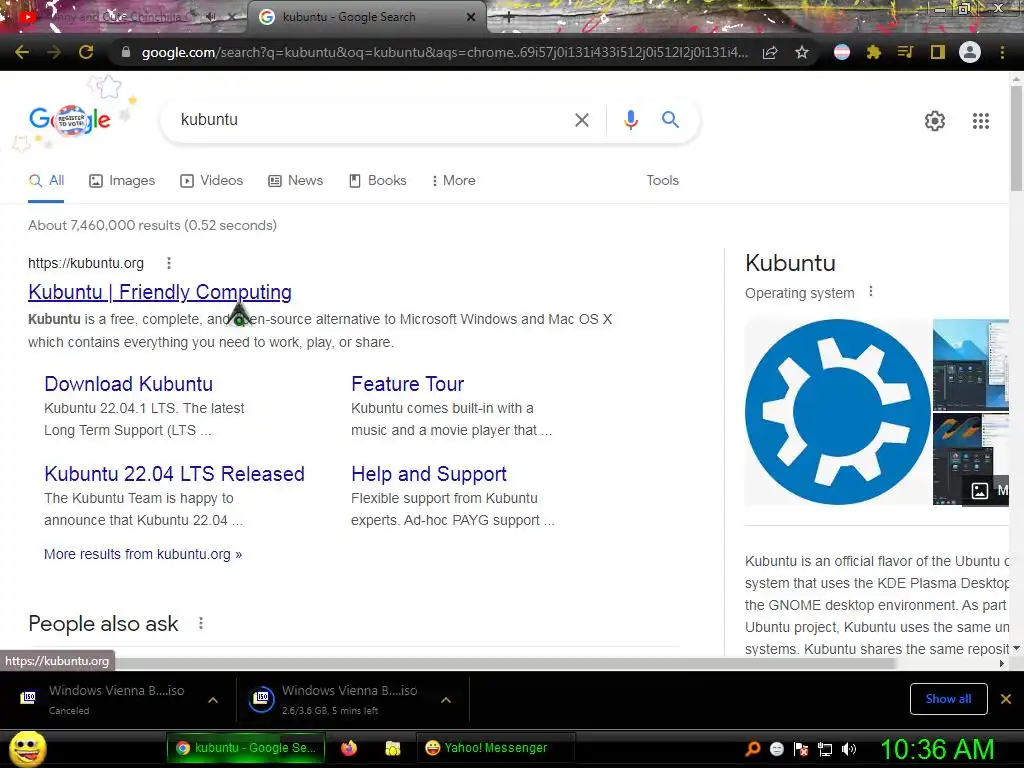Click the share this page icon
This screenshot has height=768, width=1024.
click(x=770, y=52)
